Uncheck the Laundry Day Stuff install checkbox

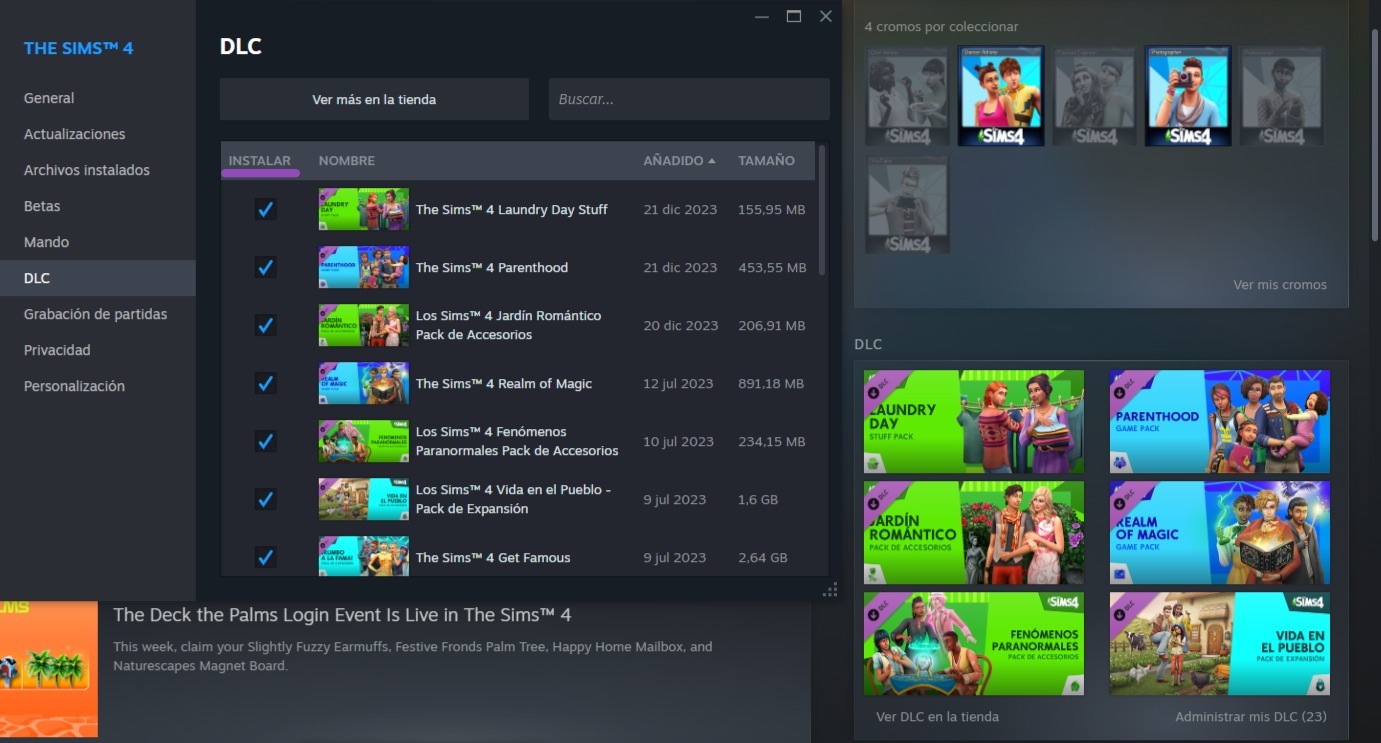265,210
